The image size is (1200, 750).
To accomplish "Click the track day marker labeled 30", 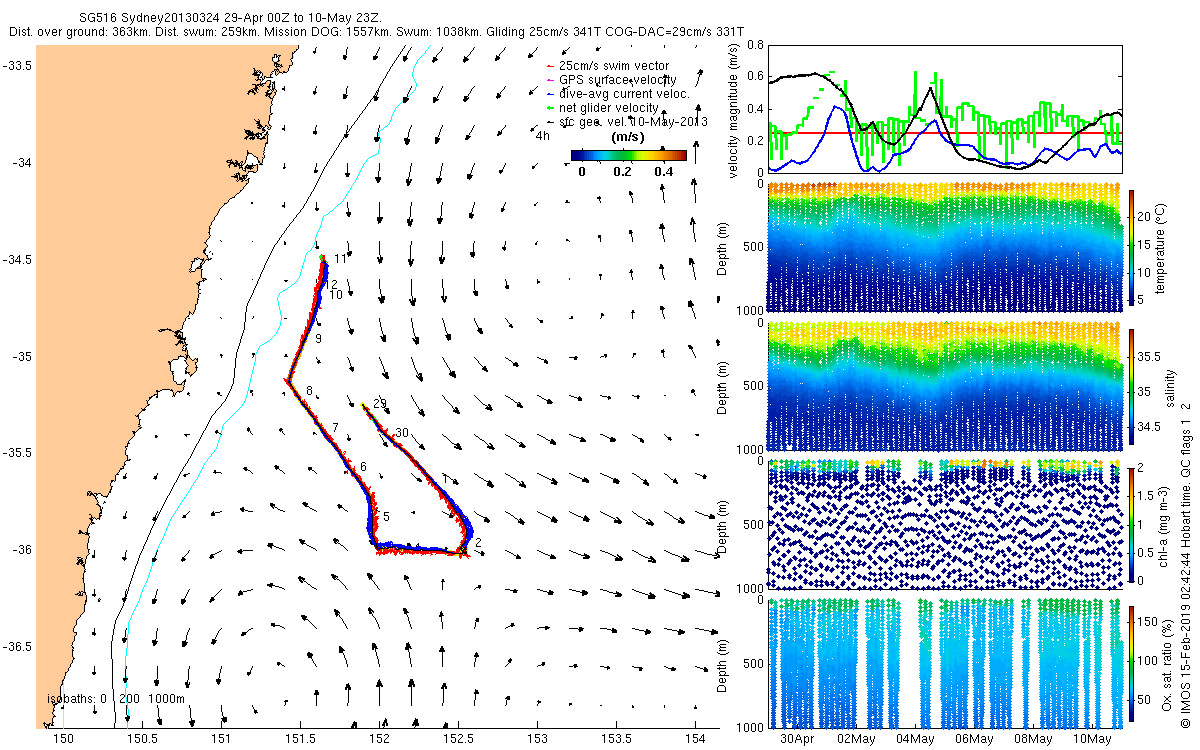I will pyautogui.click(x=402, y=432).
